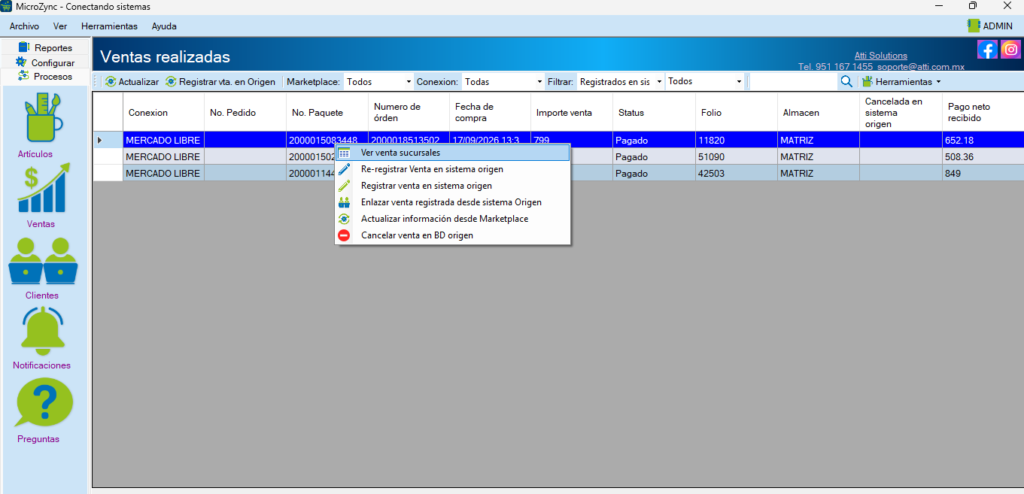The image size is (1024, 494).
Task: Sort by the Conexion column header
Action: 163,112
